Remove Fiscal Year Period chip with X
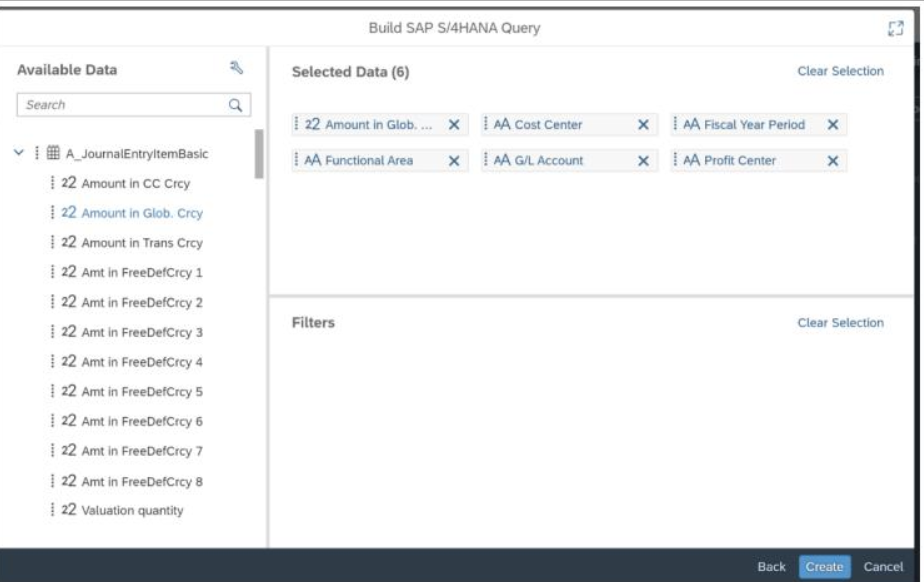Viewport: 924px width, 582px height. click(833, 125)
